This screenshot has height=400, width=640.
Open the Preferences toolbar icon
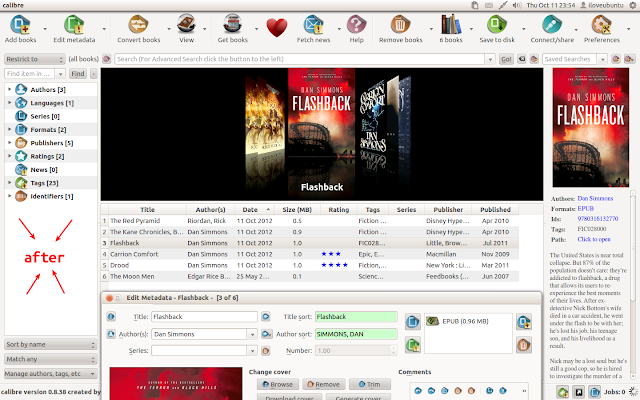pos(602,24)
